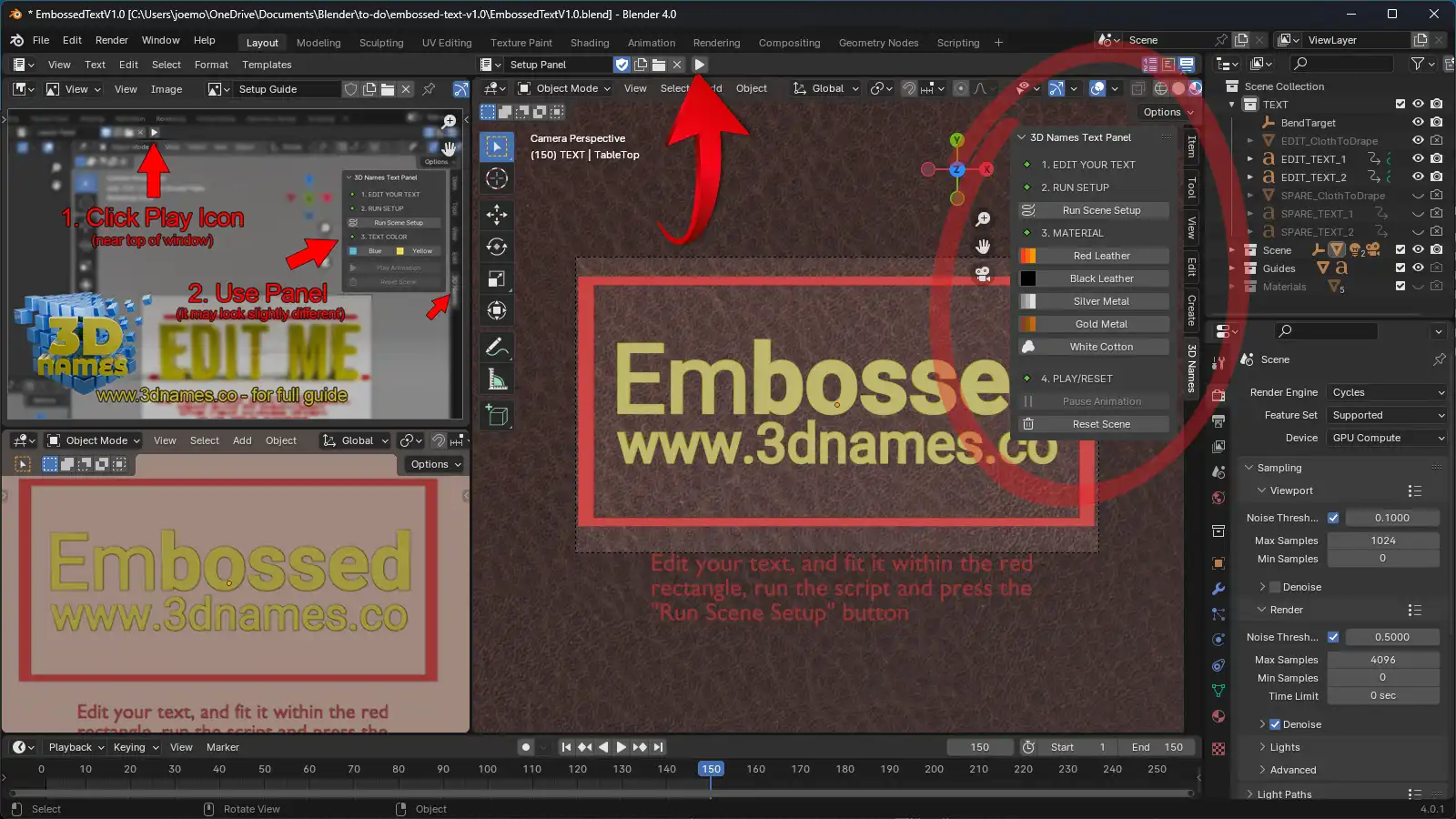Click Gold Metal color swatch icon

[1028, 324]
